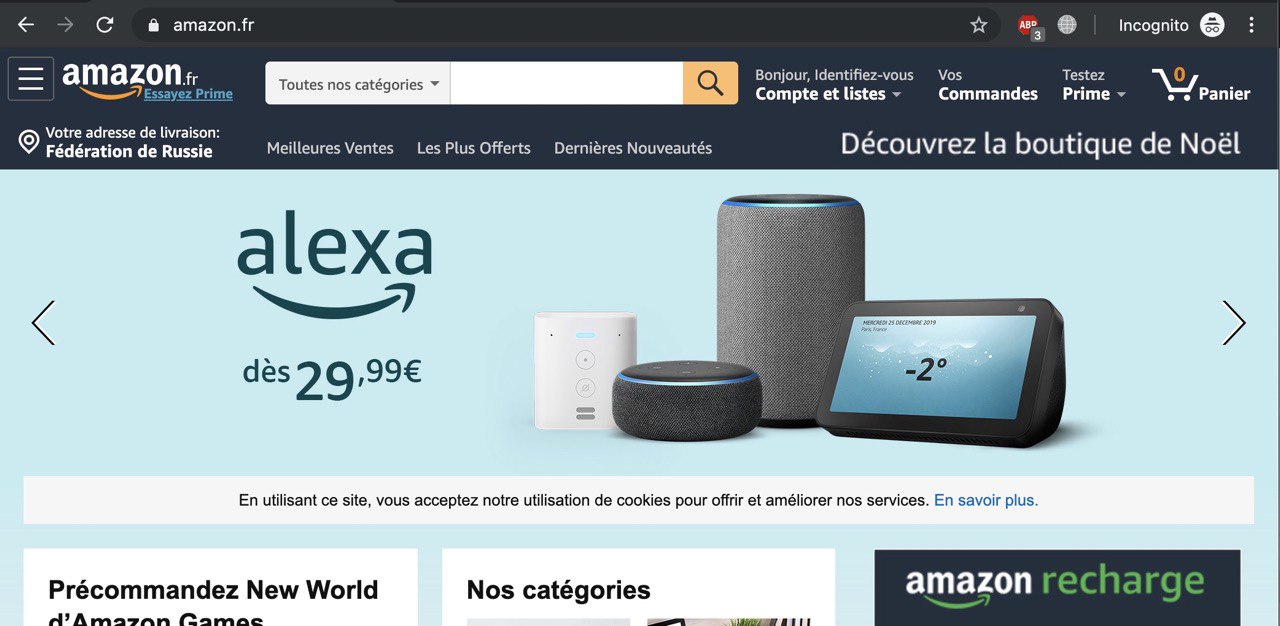This screenshot has width=1280, height=626.
Task: Bookmark page with the star icon
Action: 979,25
